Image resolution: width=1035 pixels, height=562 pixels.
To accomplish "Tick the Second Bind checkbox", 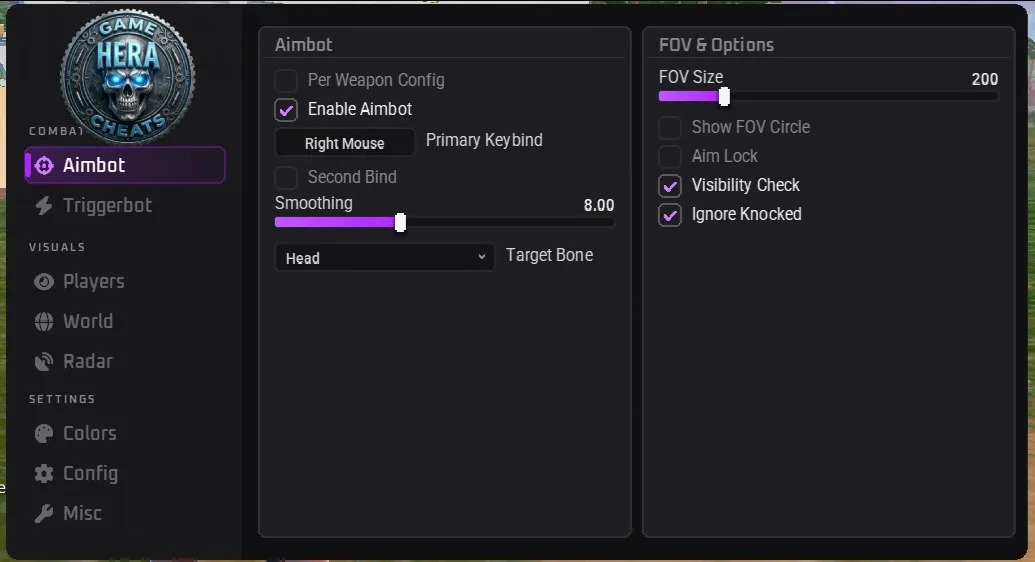I will click(x=286, y=178).
